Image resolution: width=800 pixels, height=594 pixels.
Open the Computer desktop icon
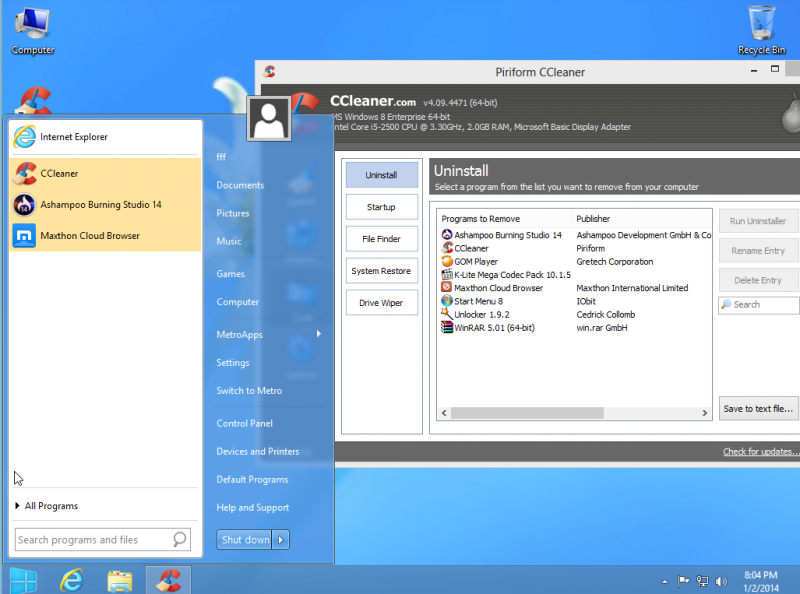(32, 31)
